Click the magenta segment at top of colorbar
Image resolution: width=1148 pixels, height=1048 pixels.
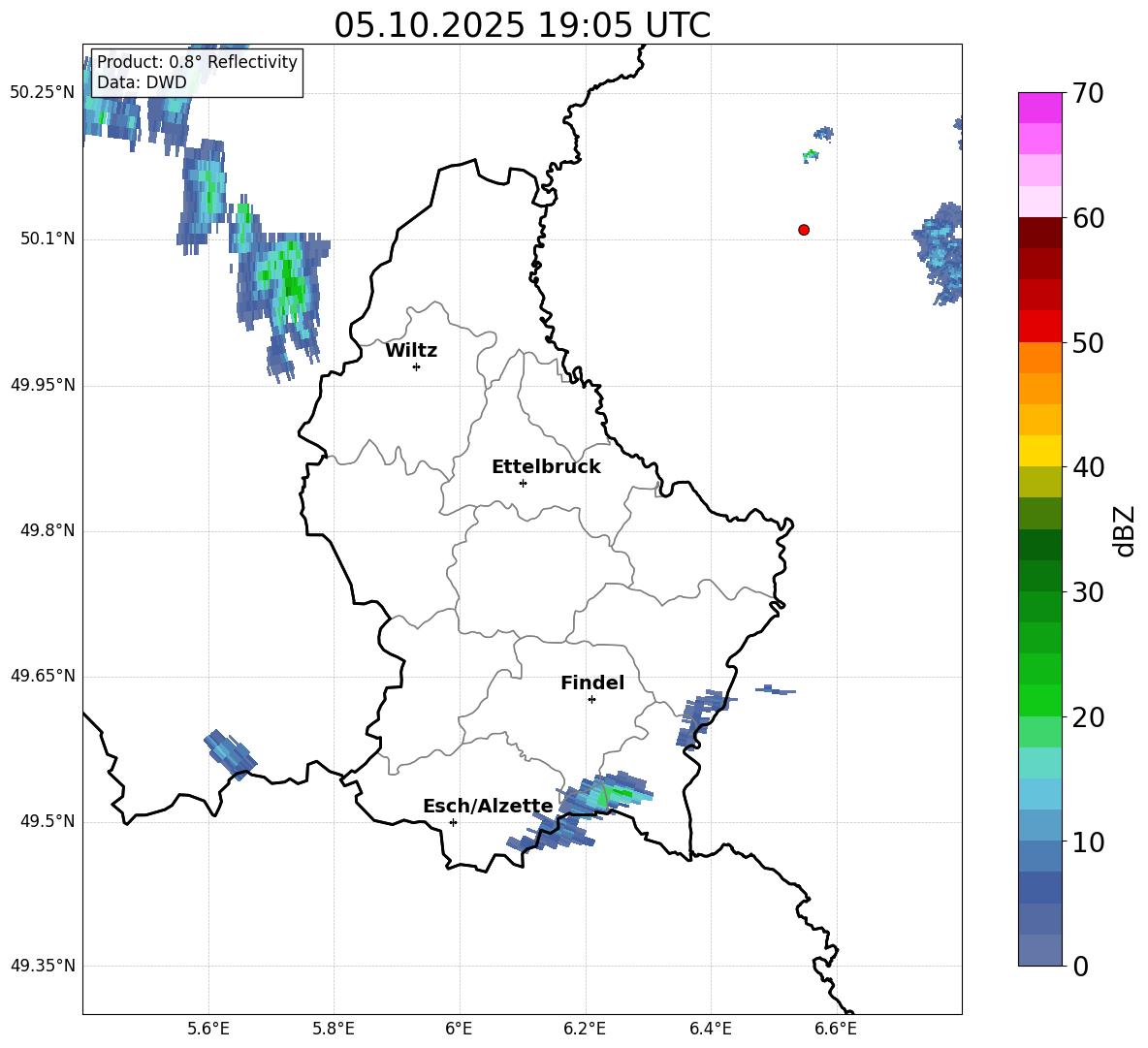[x=1040, y=108]
